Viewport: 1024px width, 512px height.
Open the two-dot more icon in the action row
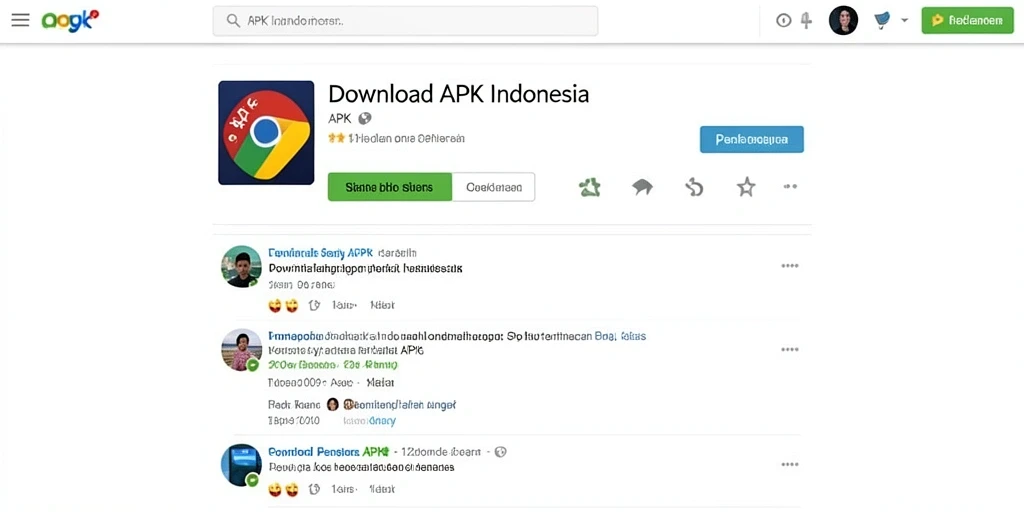pos(790,187)
